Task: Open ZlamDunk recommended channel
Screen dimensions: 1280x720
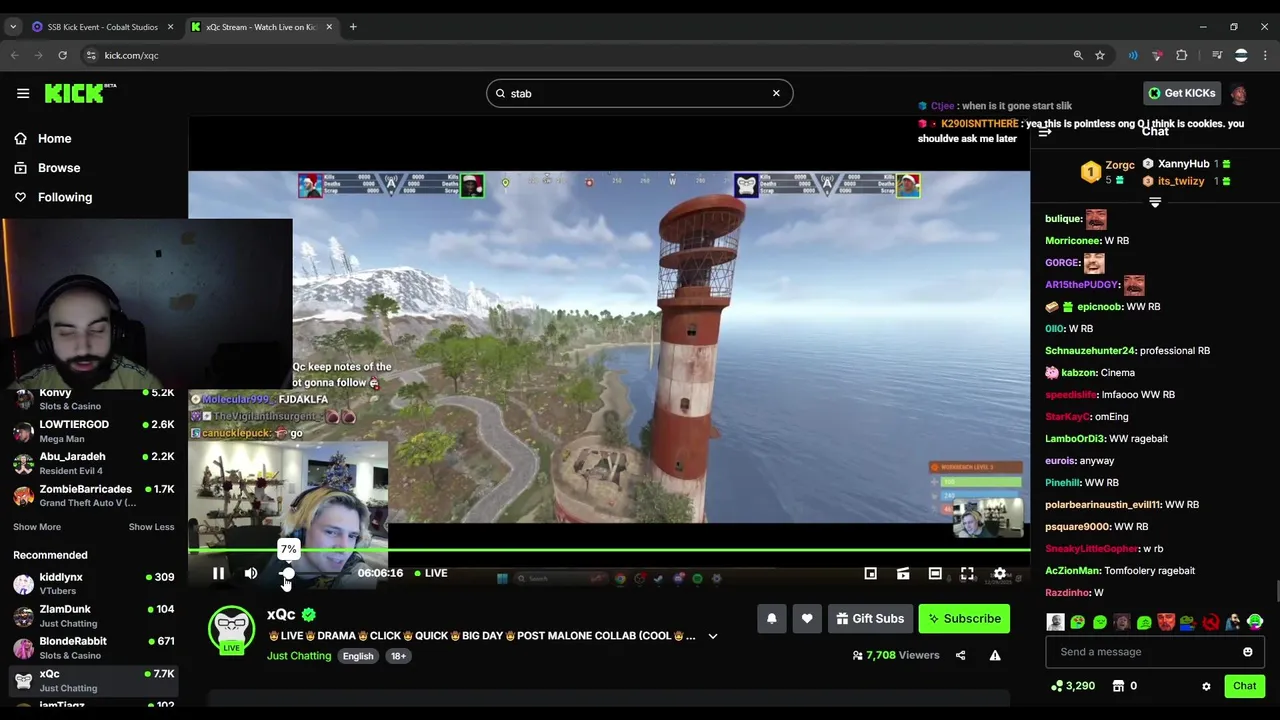Action: pos(94,616)
